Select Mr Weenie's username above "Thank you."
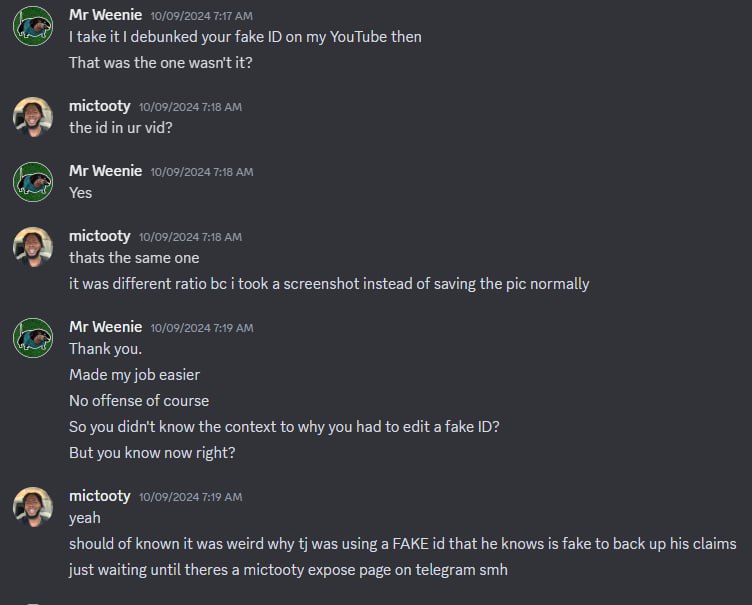The image size is (752, 605). point(105,327)
